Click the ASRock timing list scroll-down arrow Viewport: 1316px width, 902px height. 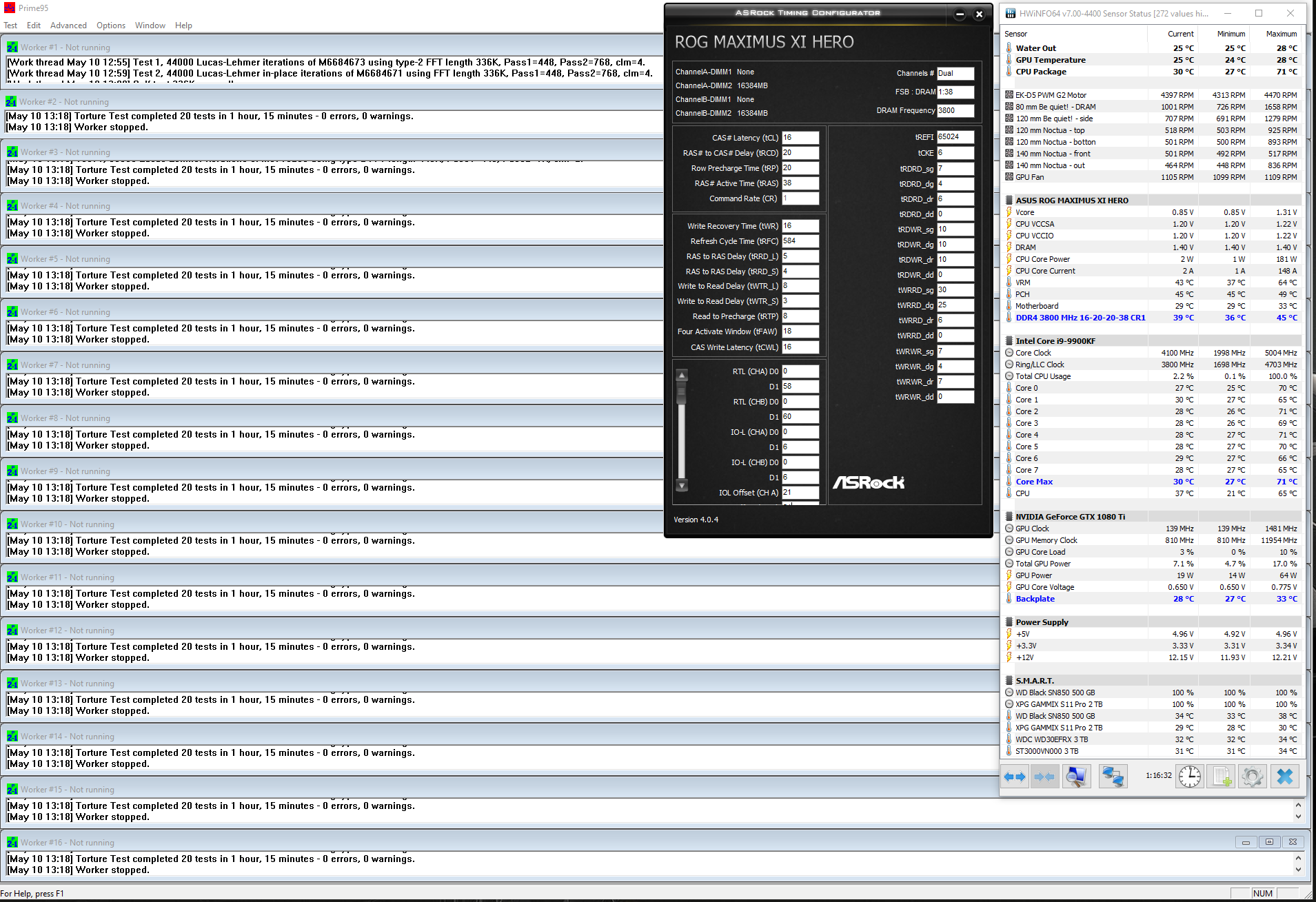(682, 485)
